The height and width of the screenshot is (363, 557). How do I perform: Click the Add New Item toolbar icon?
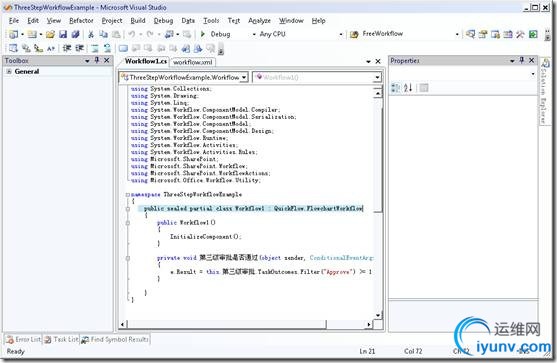(32, 34)
